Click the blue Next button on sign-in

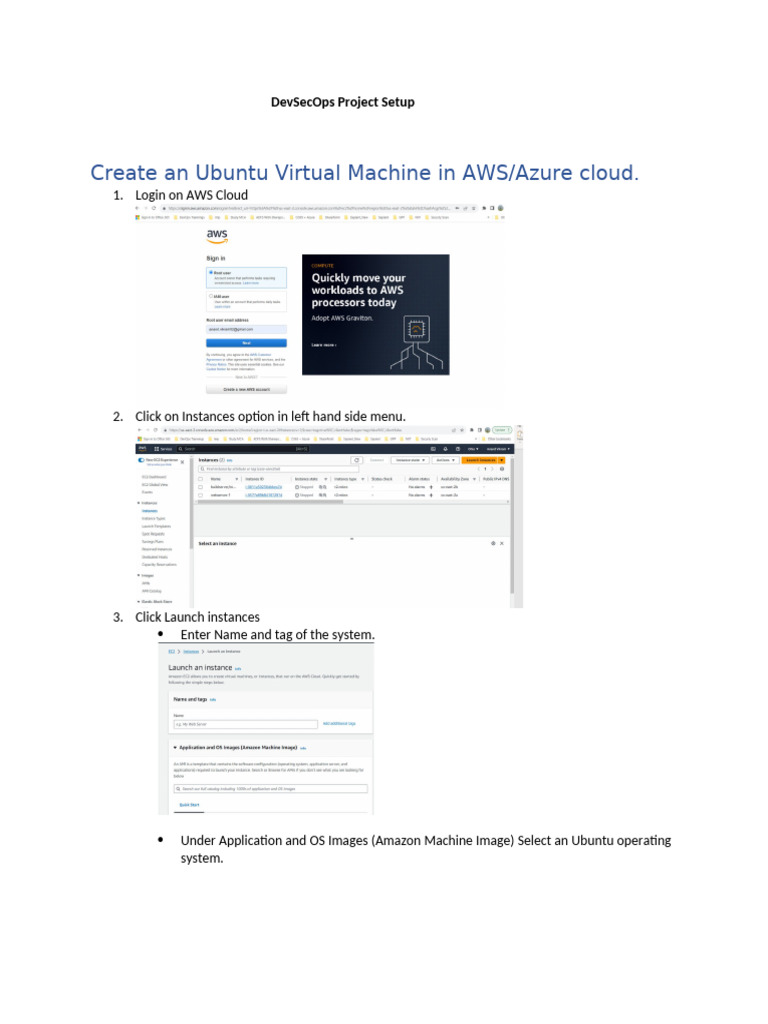click(246, 343)
